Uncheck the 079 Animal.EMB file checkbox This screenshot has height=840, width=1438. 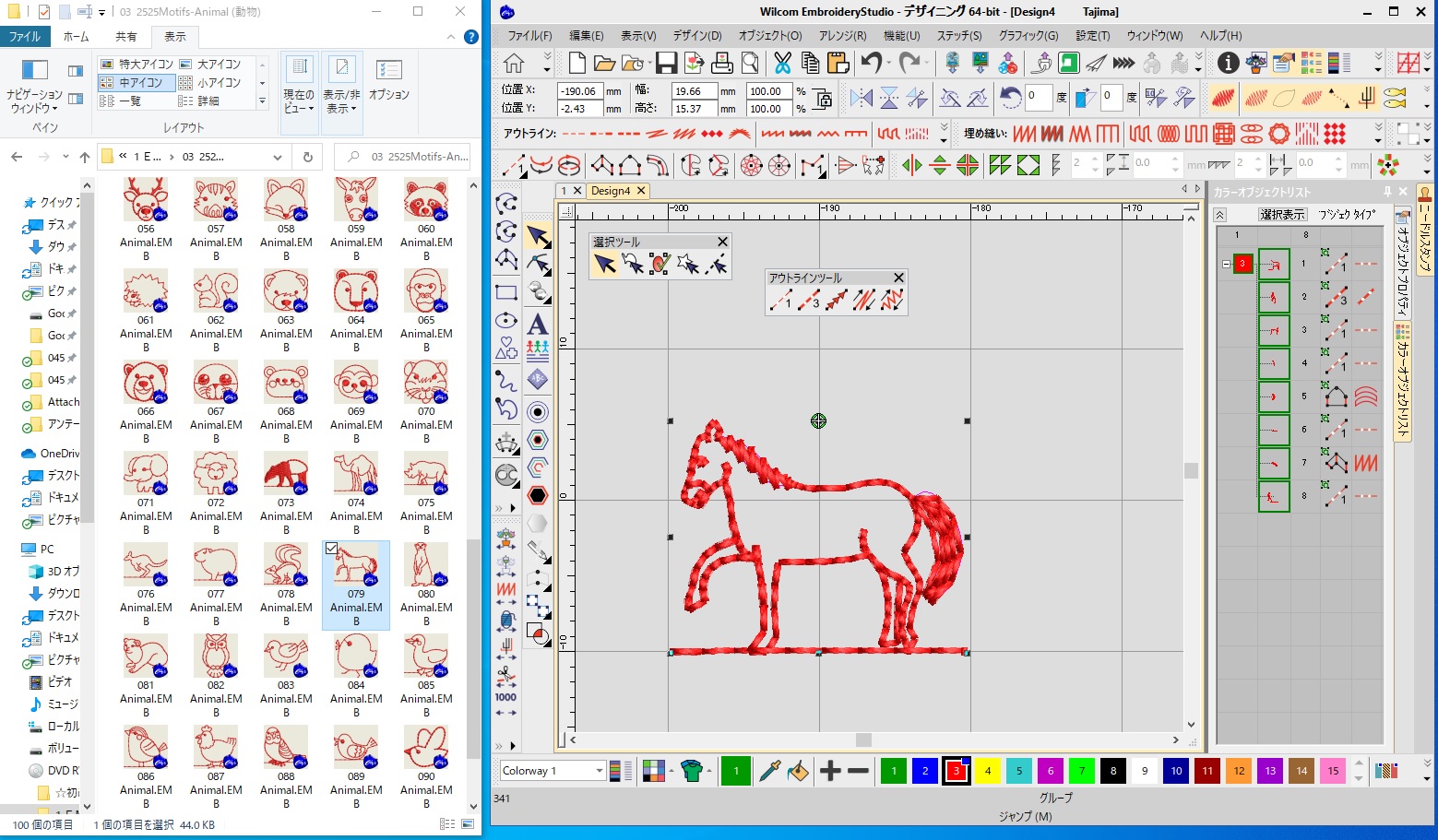point(331,548)
